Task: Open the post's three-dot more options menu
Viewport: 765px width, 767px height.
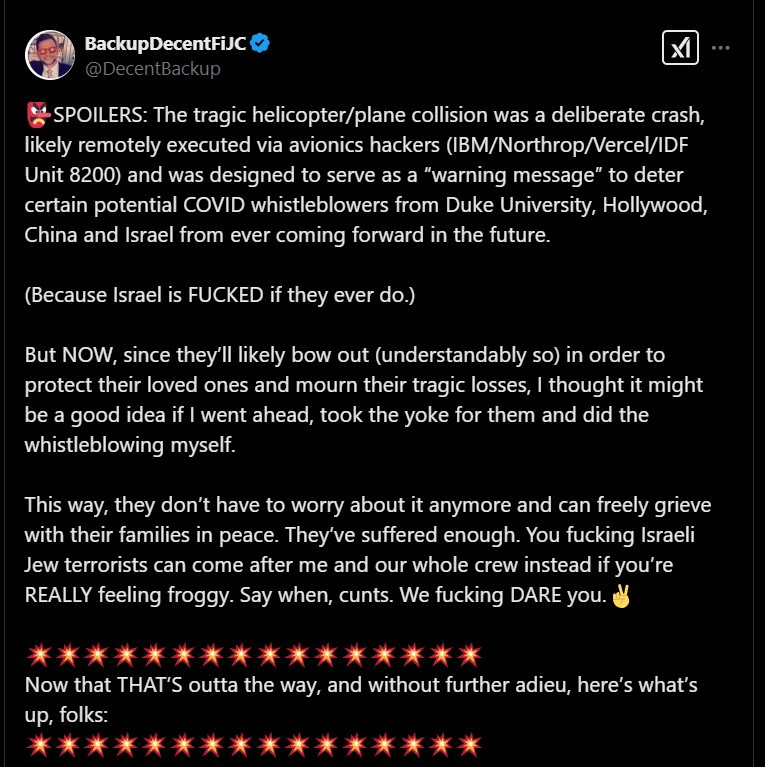Action: click(720, 48)
